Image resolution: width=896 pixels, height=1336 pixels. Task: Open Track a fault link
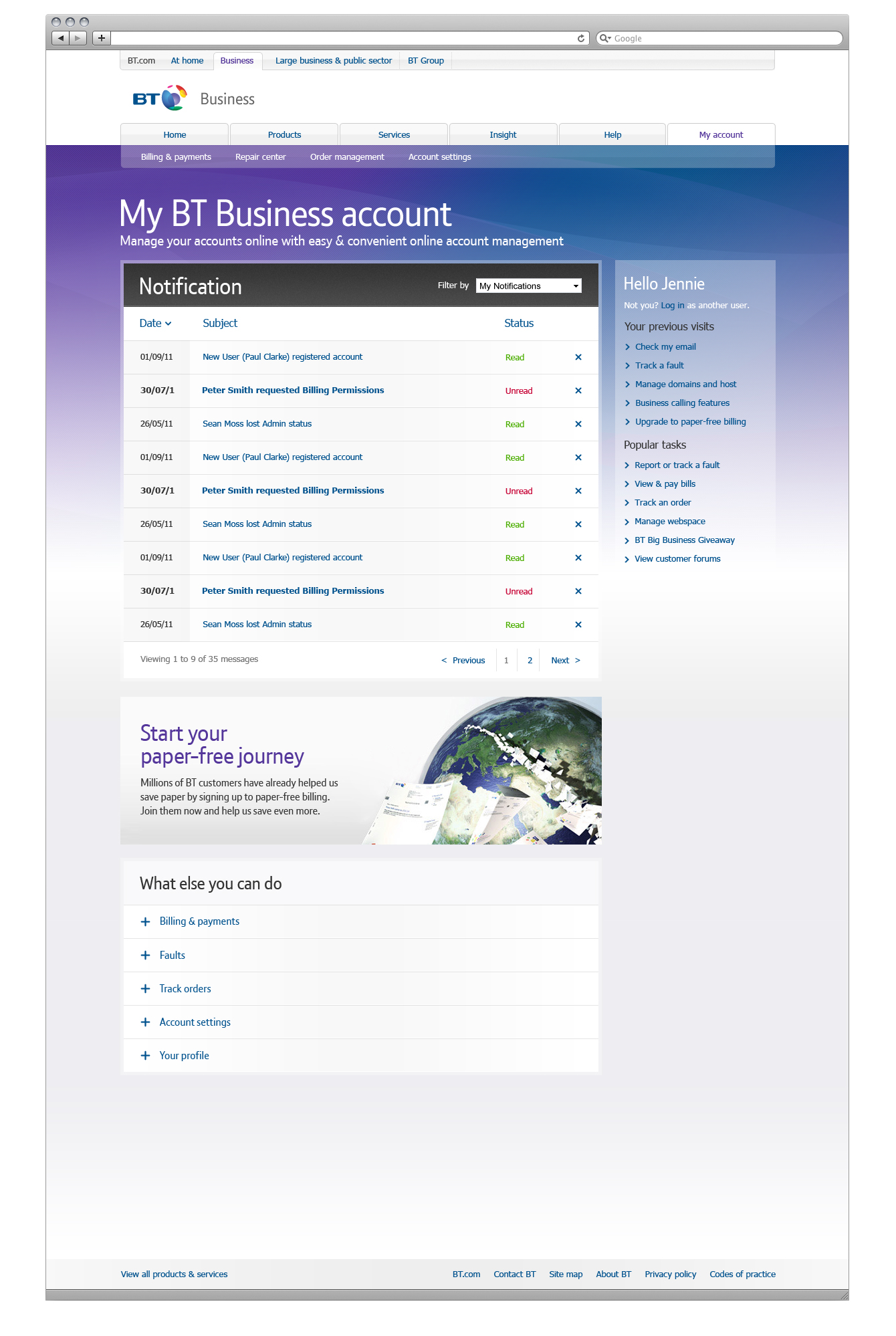pyautogui.click(x=659, y=366)
